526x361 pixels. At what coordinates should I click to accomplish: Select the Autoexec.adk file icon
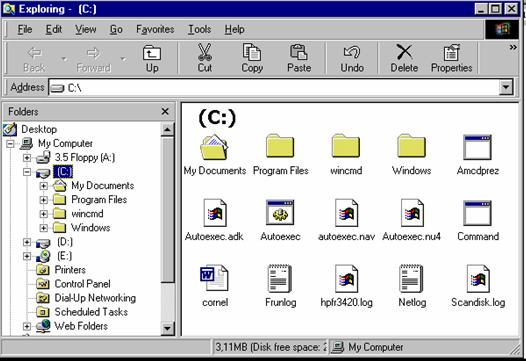(215, 213)
